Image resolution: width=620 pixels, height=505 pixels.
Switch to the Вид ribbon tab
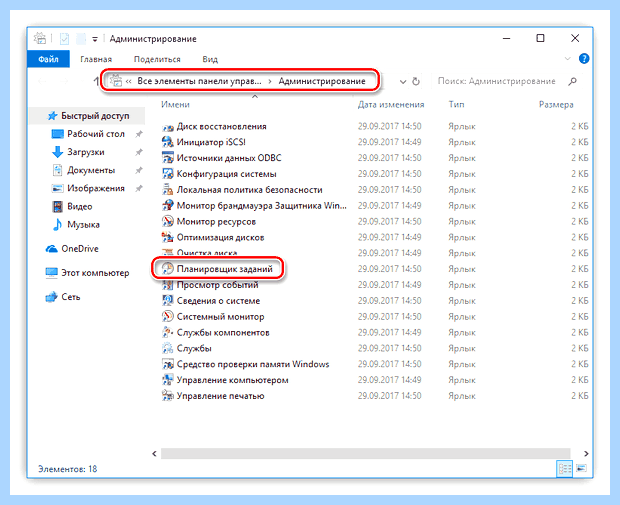[x=210, y=59]
